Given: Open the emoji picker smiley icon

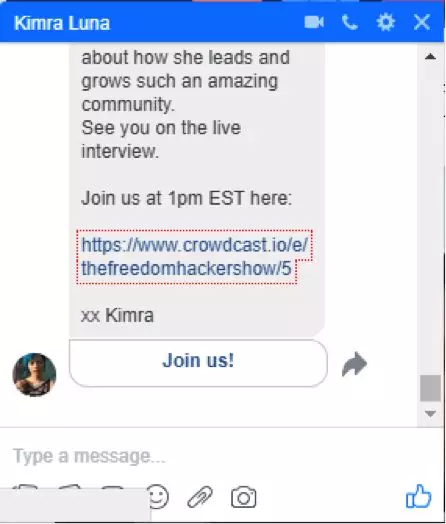Looking at the screenshot, I should (x=158, y=497).
